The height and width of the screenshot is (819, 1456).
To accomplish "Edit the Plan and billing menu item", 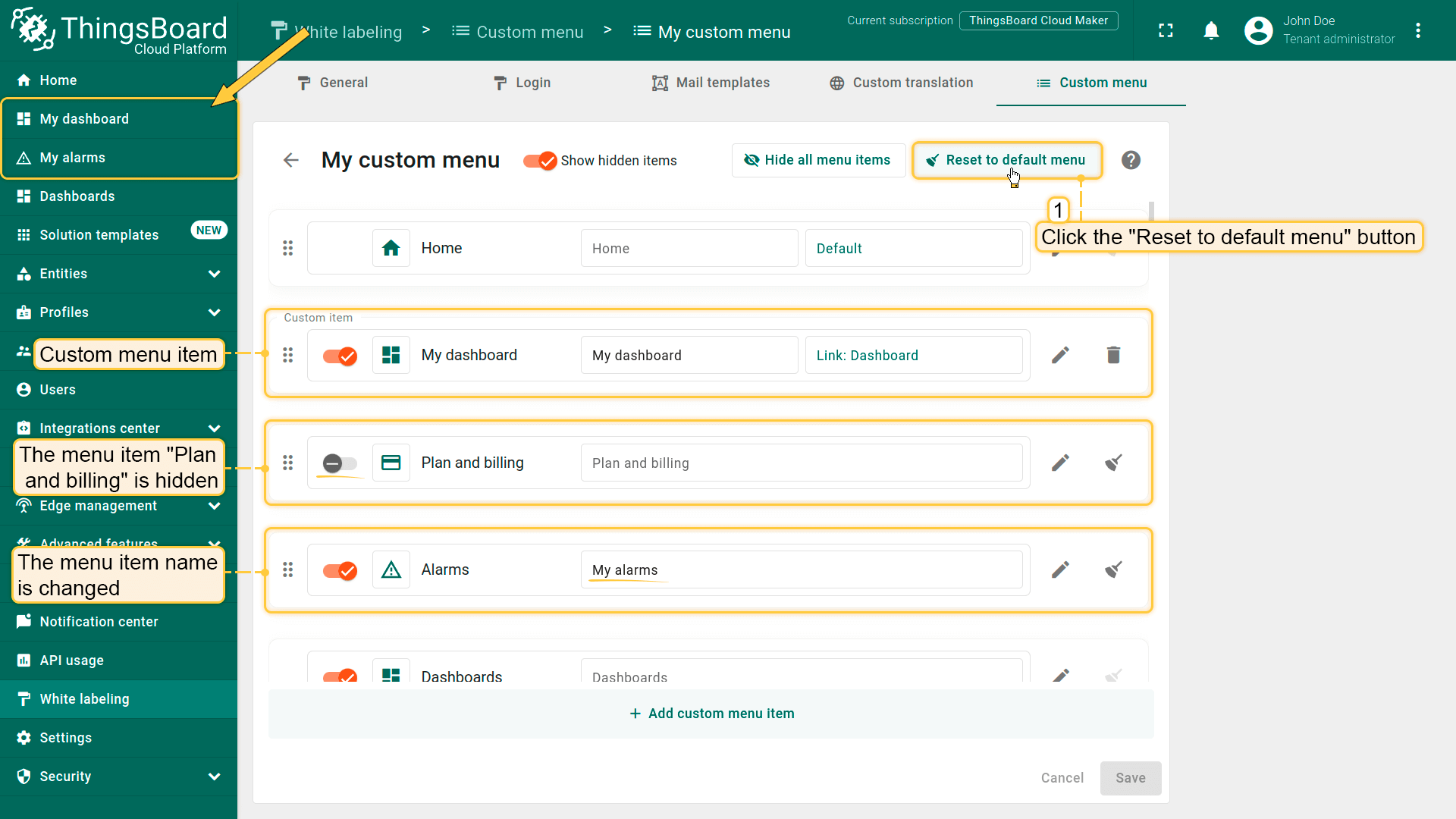I will [x=1060, y=463].
